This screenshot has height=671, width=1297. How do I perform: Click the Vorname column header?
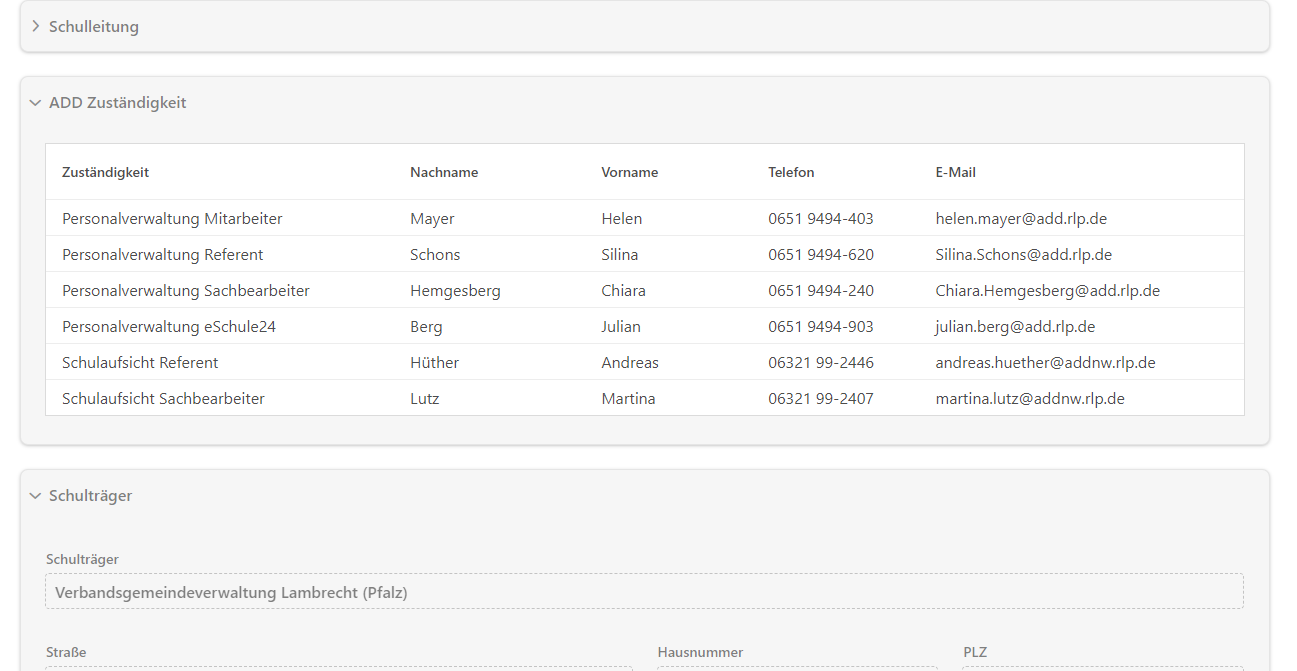tap(629, 172)
